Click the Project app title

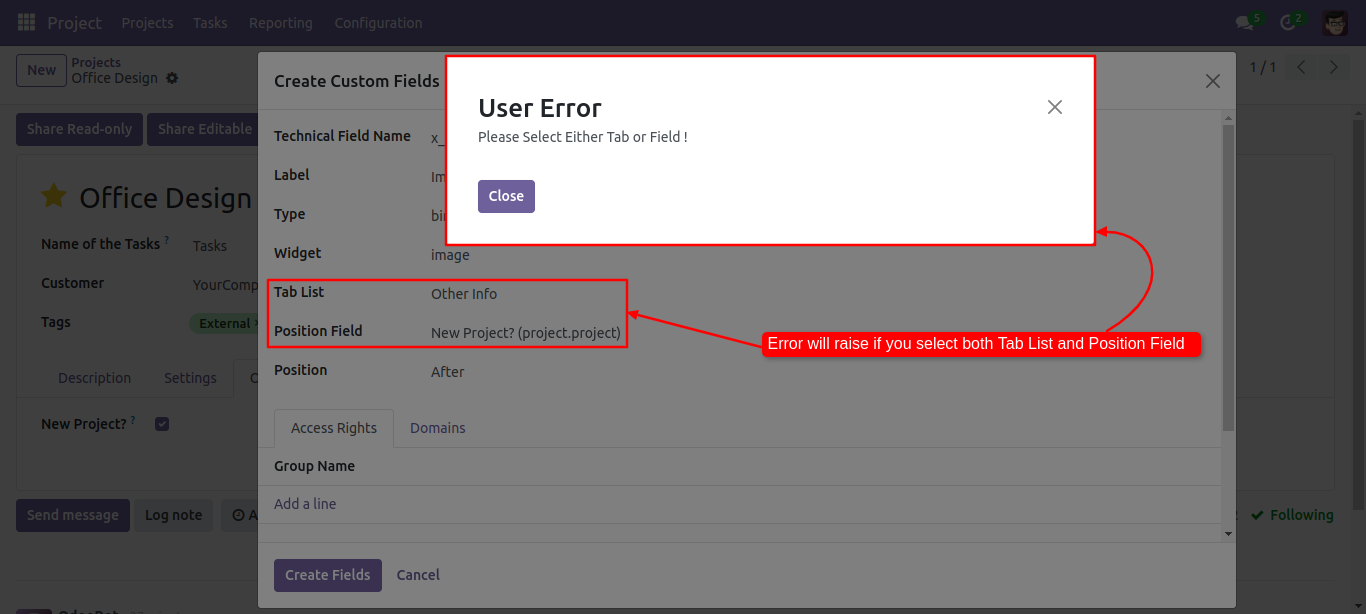pos(74,22)
